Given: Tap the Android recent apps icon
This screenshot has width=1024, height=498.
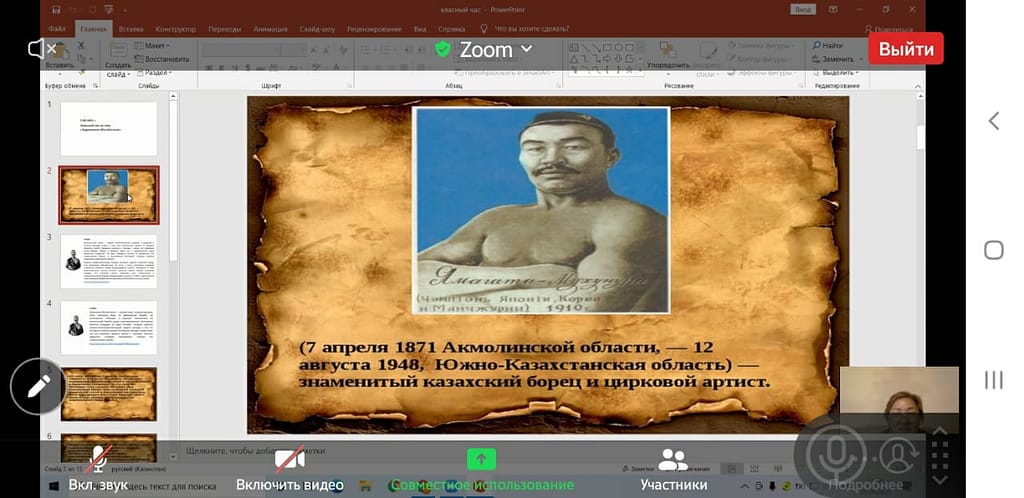Looking at the screenshot, I should point(993,379).
